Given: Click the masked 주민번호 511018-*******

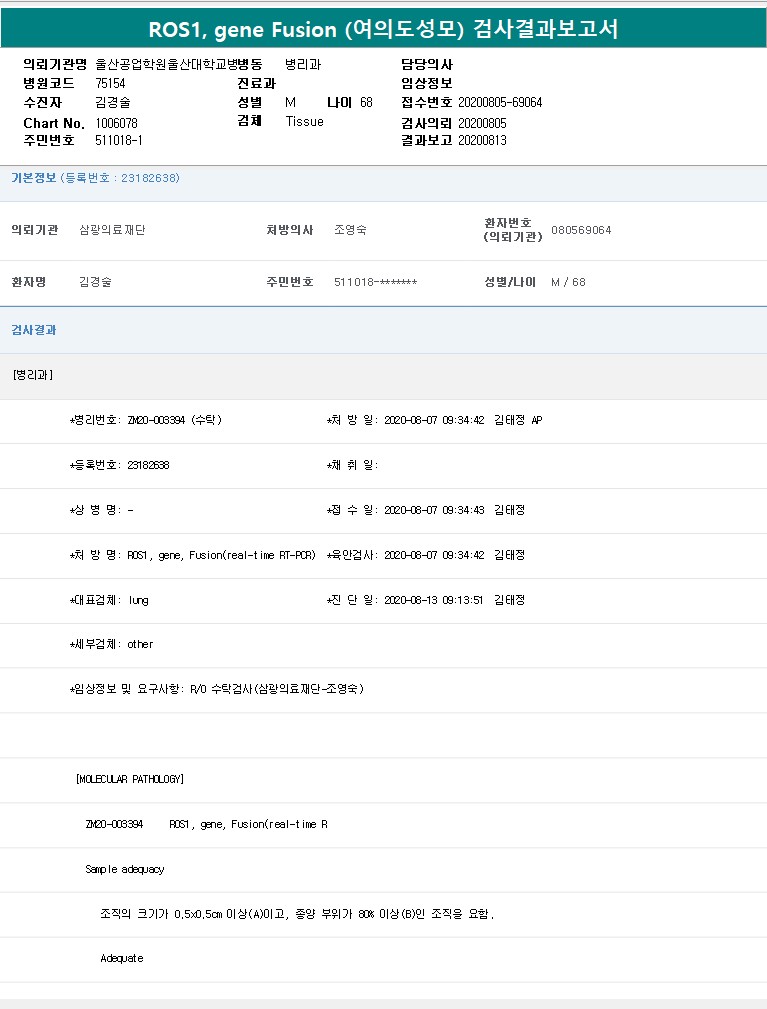Looking at the screenshot, I should click(x=375, y=282).
